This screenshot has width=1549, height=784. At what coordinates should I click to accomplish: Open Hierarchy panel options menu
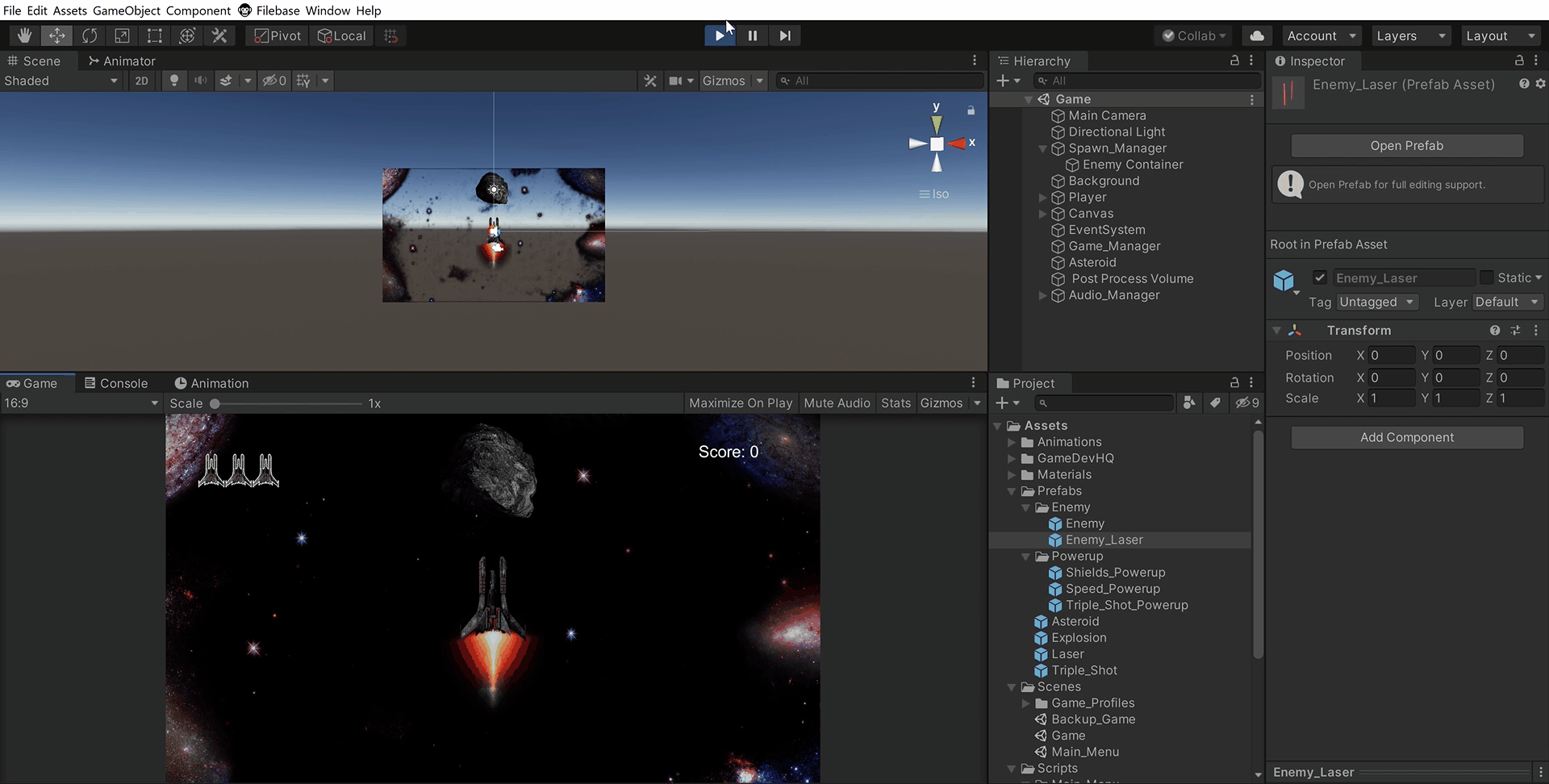tap(1251, 60)
